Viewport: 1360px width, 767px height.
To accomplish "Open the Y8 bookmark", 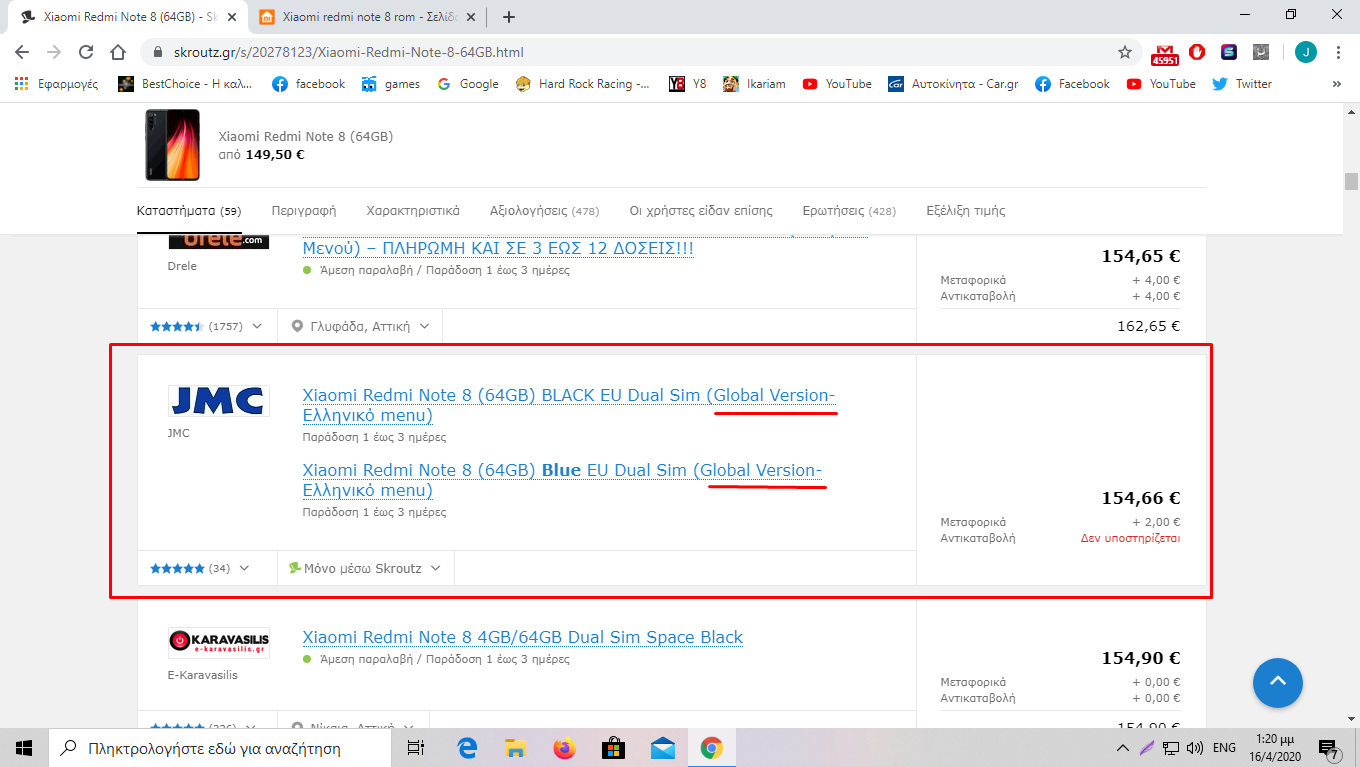I will coord(687,84).
